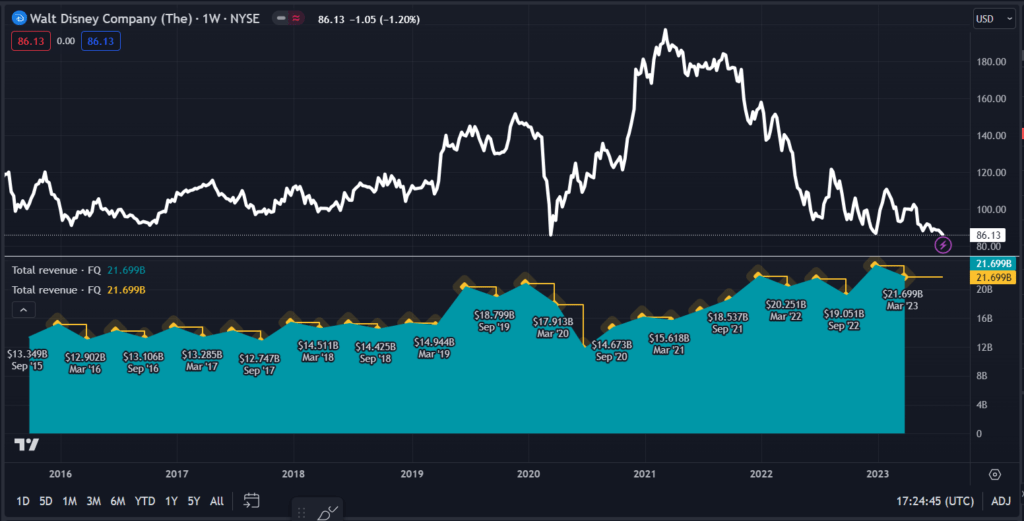Select the YTD time range
This screenshot has width=1024, height=521.
(145, 501)
